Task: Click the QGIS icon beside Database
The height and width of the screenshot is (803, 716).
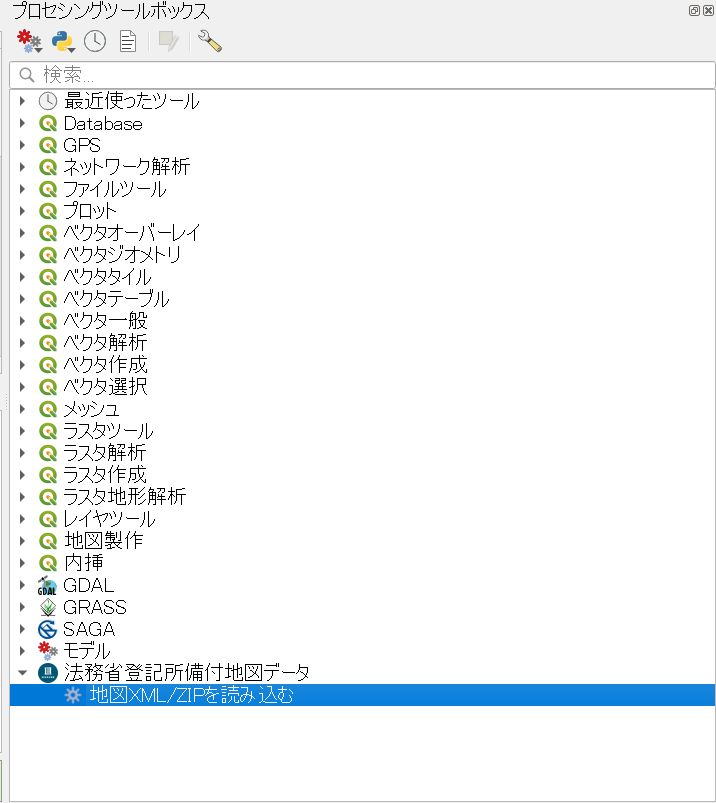Action: coord(48,123)
